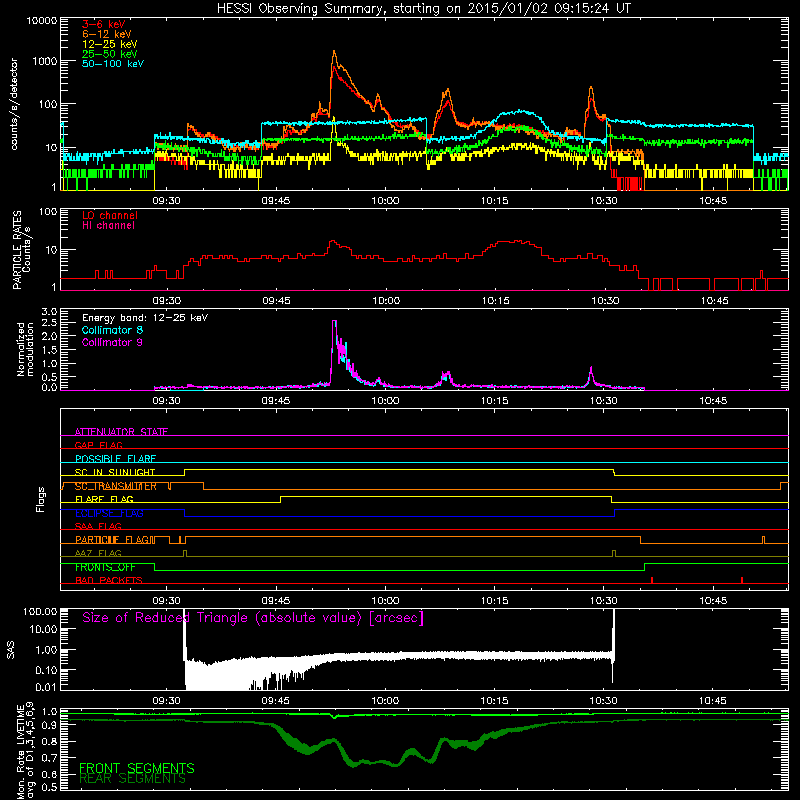Select the SC_IN_SUNLIGHT flag label
This screenshot has width=800, height=800.
115,472
